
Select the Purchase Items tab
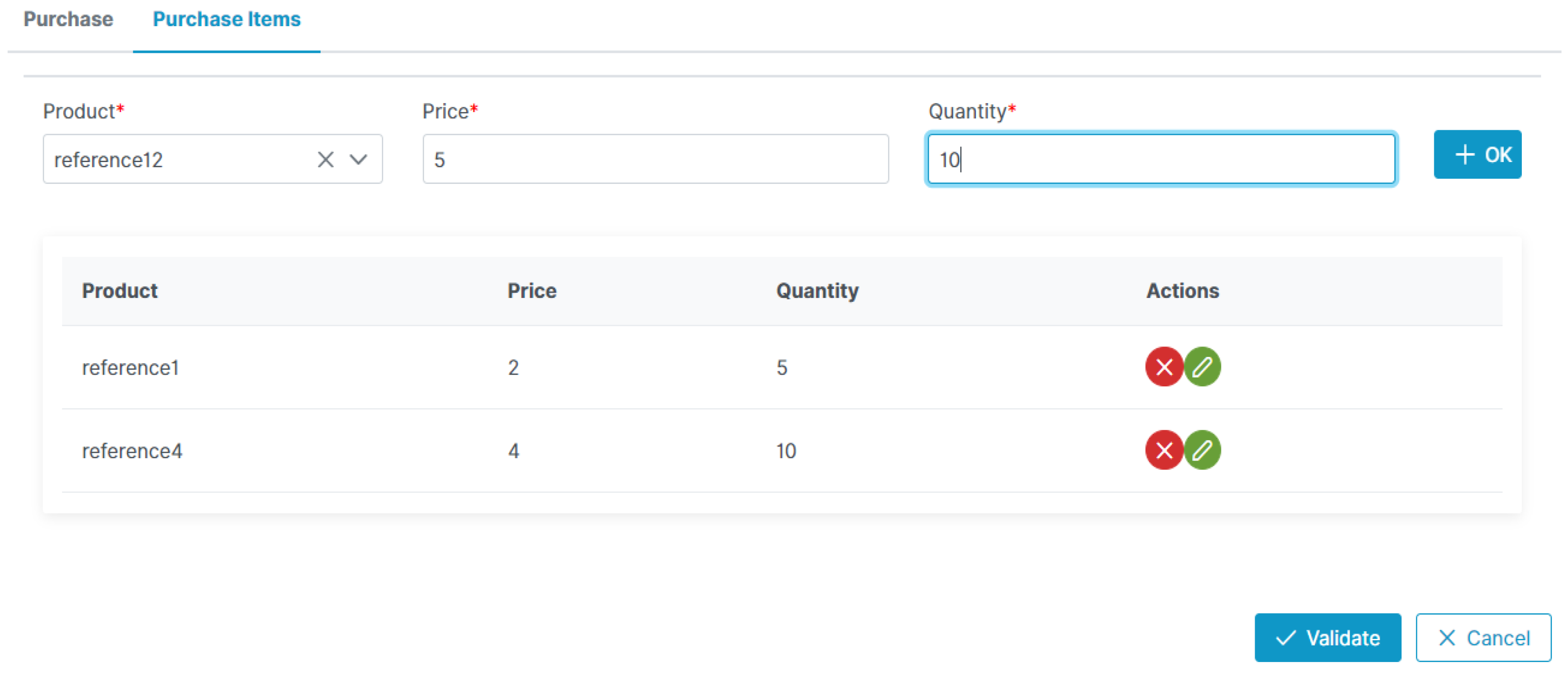pos(226,19)
